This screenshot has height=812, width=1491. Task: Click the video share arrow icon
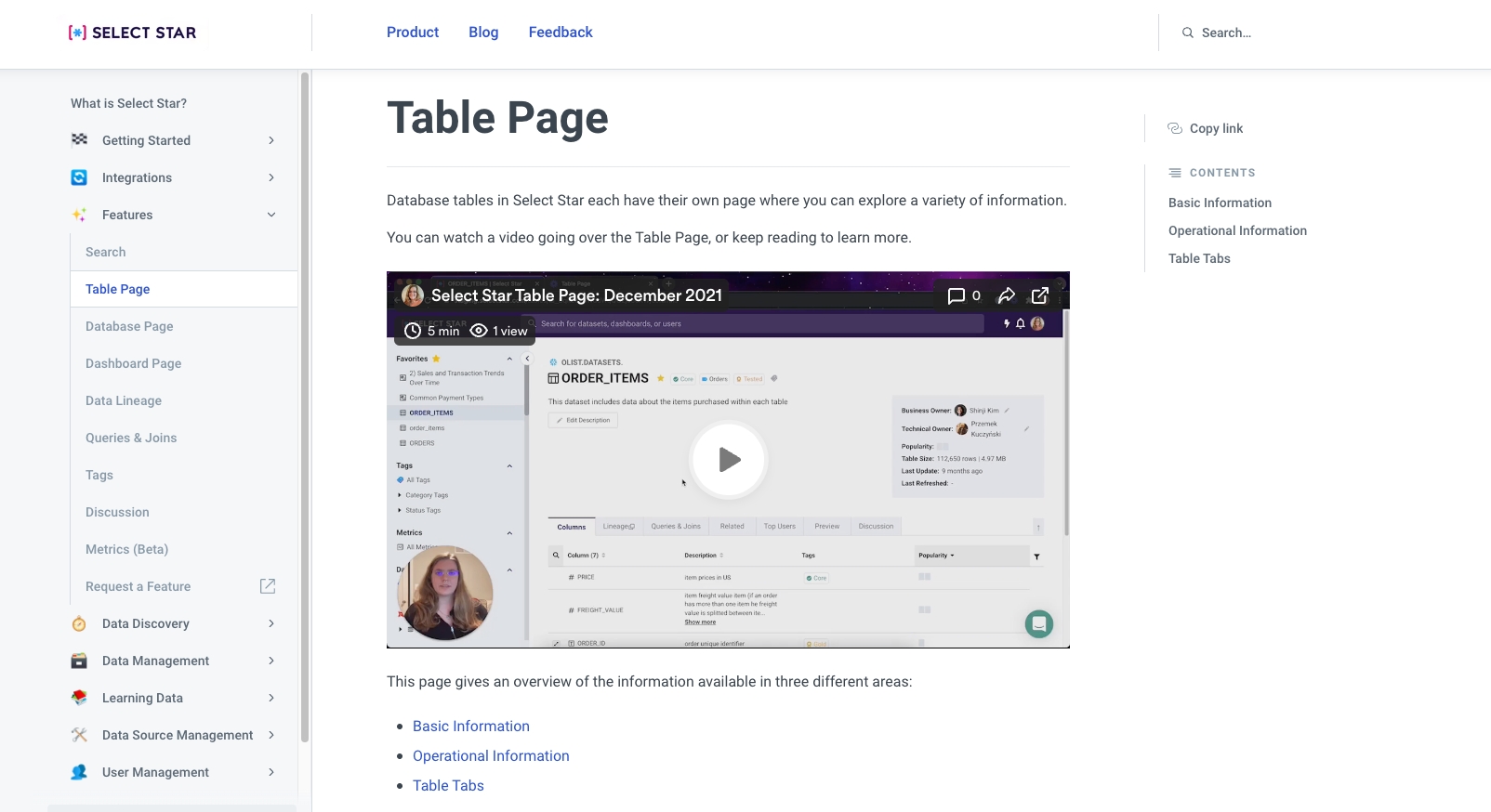pyautogui.click(x=1006, y=295)
